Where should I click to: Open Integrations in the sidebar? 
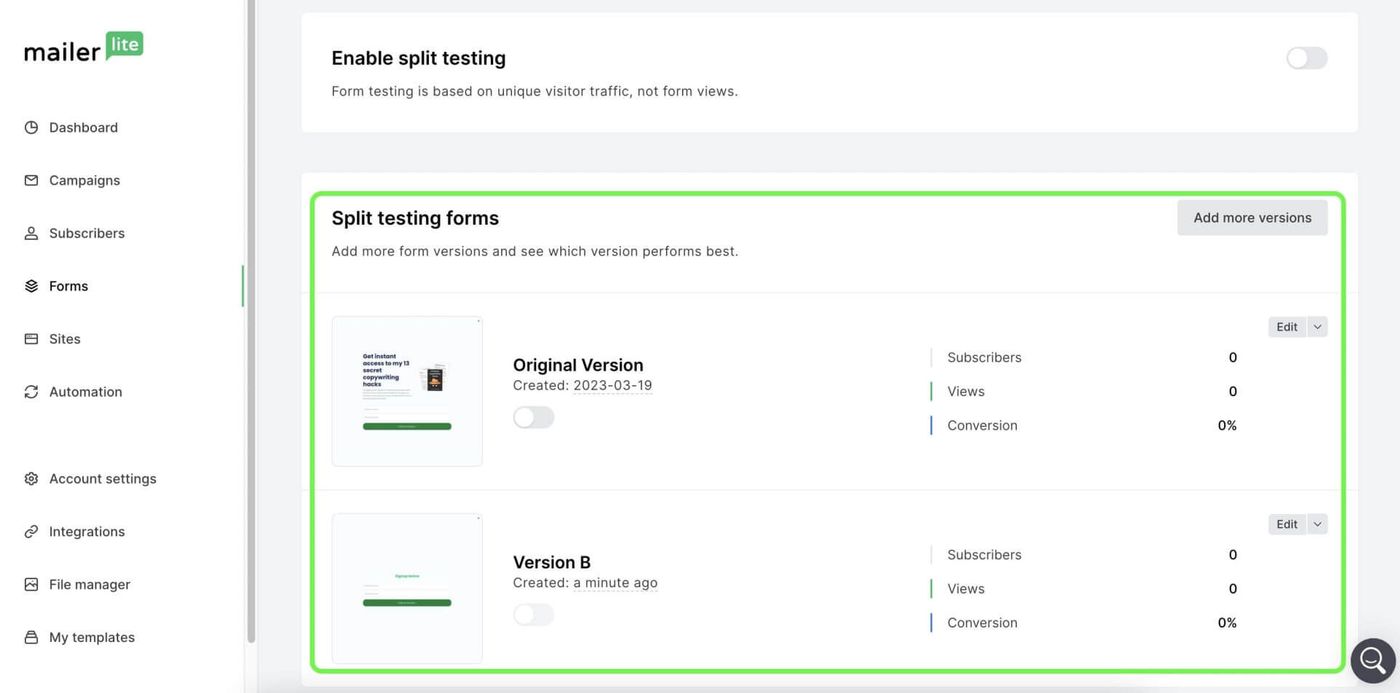[x=87, y=532]
